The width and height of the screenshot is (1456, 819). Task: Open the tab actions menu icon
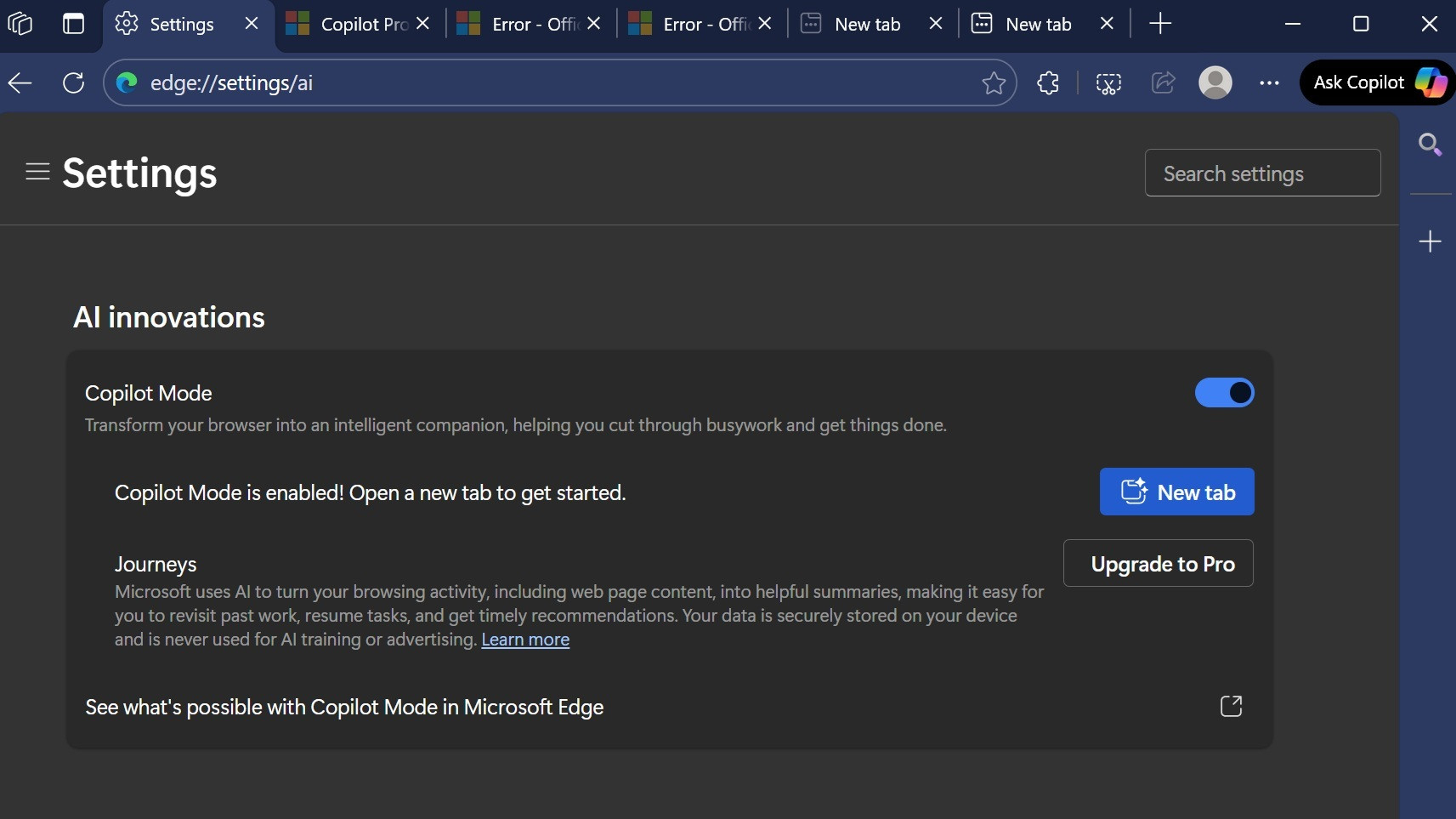point(74,24)
